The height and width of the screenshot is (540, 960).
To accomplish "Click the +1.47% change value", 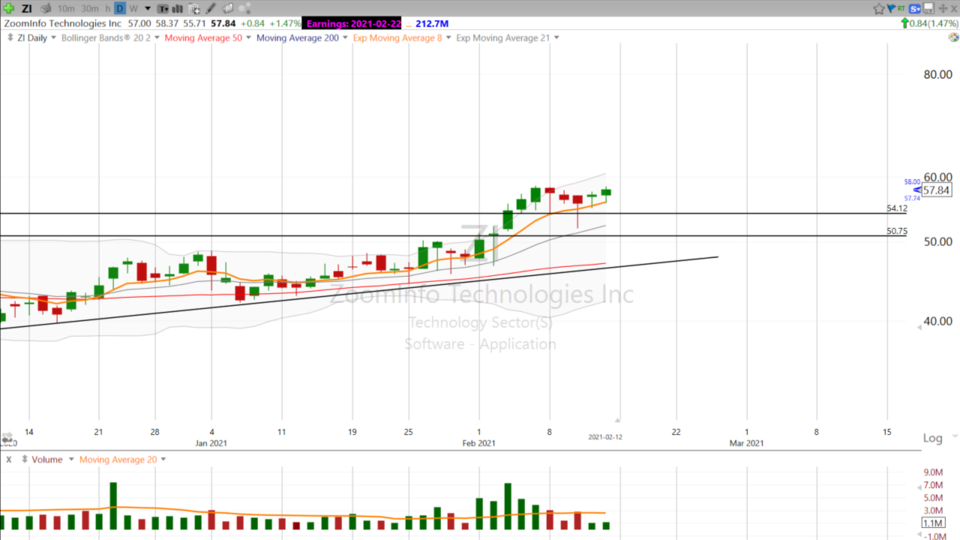I will [x=285, y=23].
